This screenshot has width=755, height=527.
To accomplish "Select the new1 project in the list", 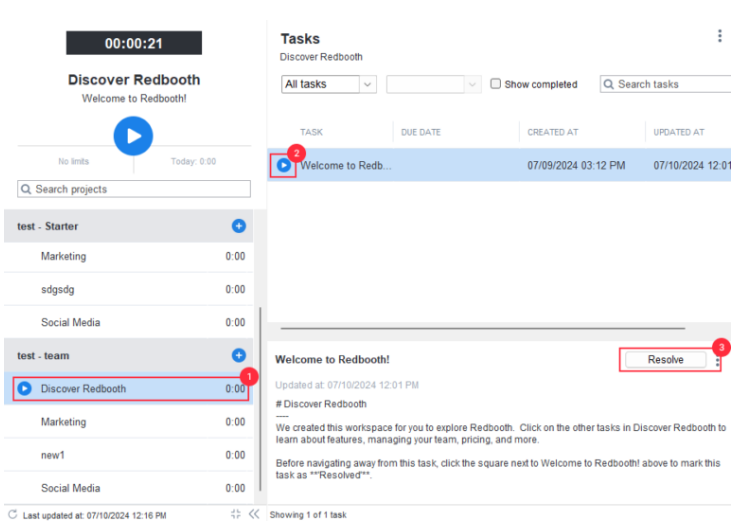I will pos(55,455).
